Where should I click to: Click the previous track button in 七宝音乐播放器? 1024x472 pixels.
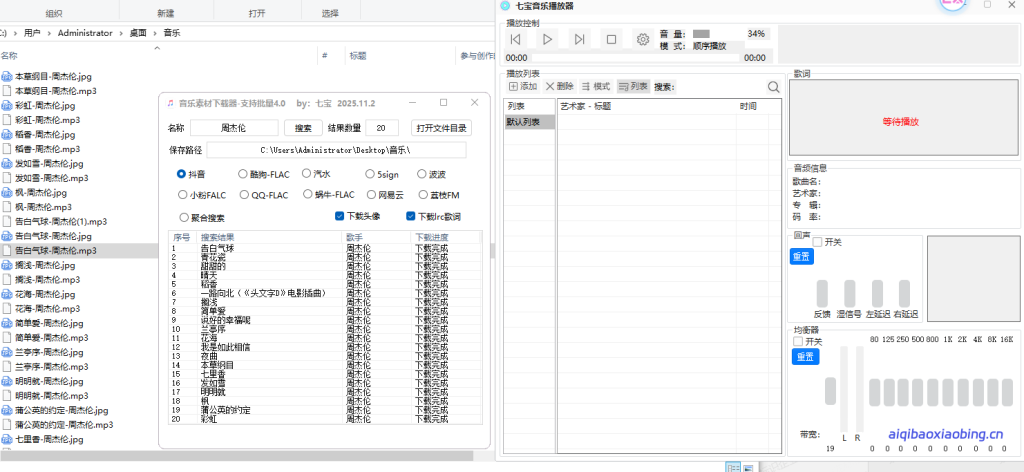515,39
